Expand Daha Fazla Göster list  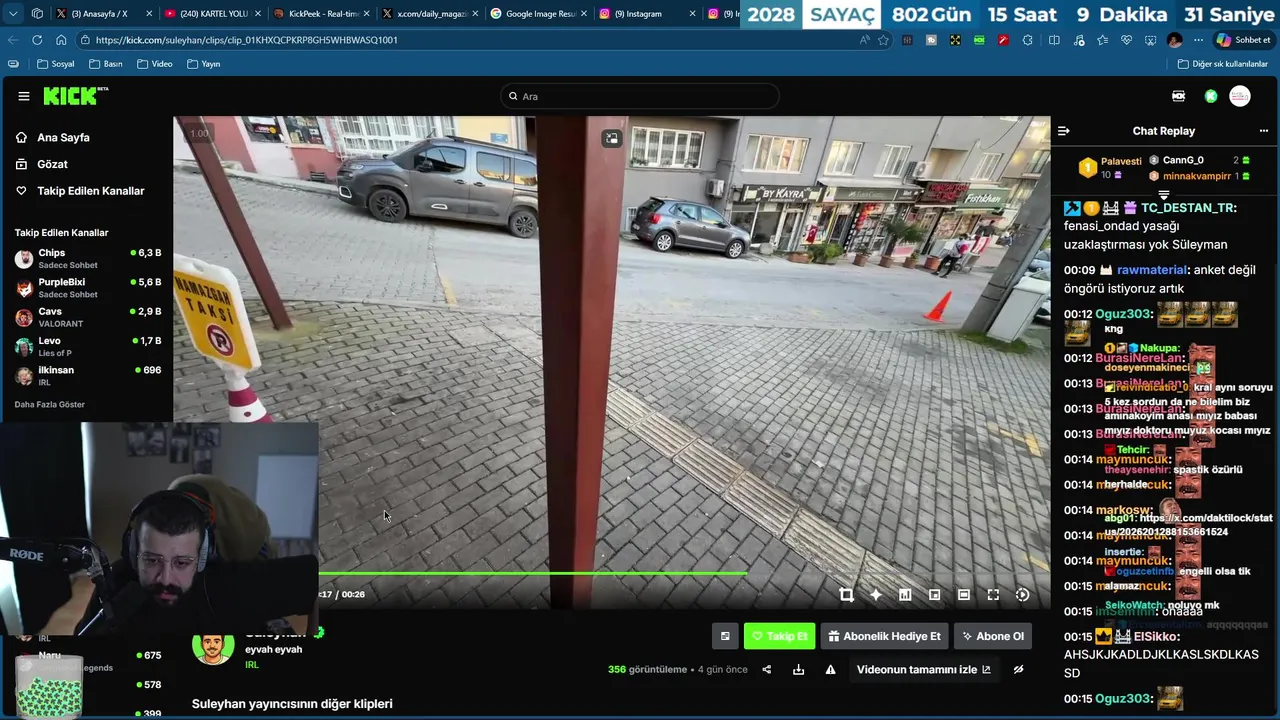[x=50, y=405]
